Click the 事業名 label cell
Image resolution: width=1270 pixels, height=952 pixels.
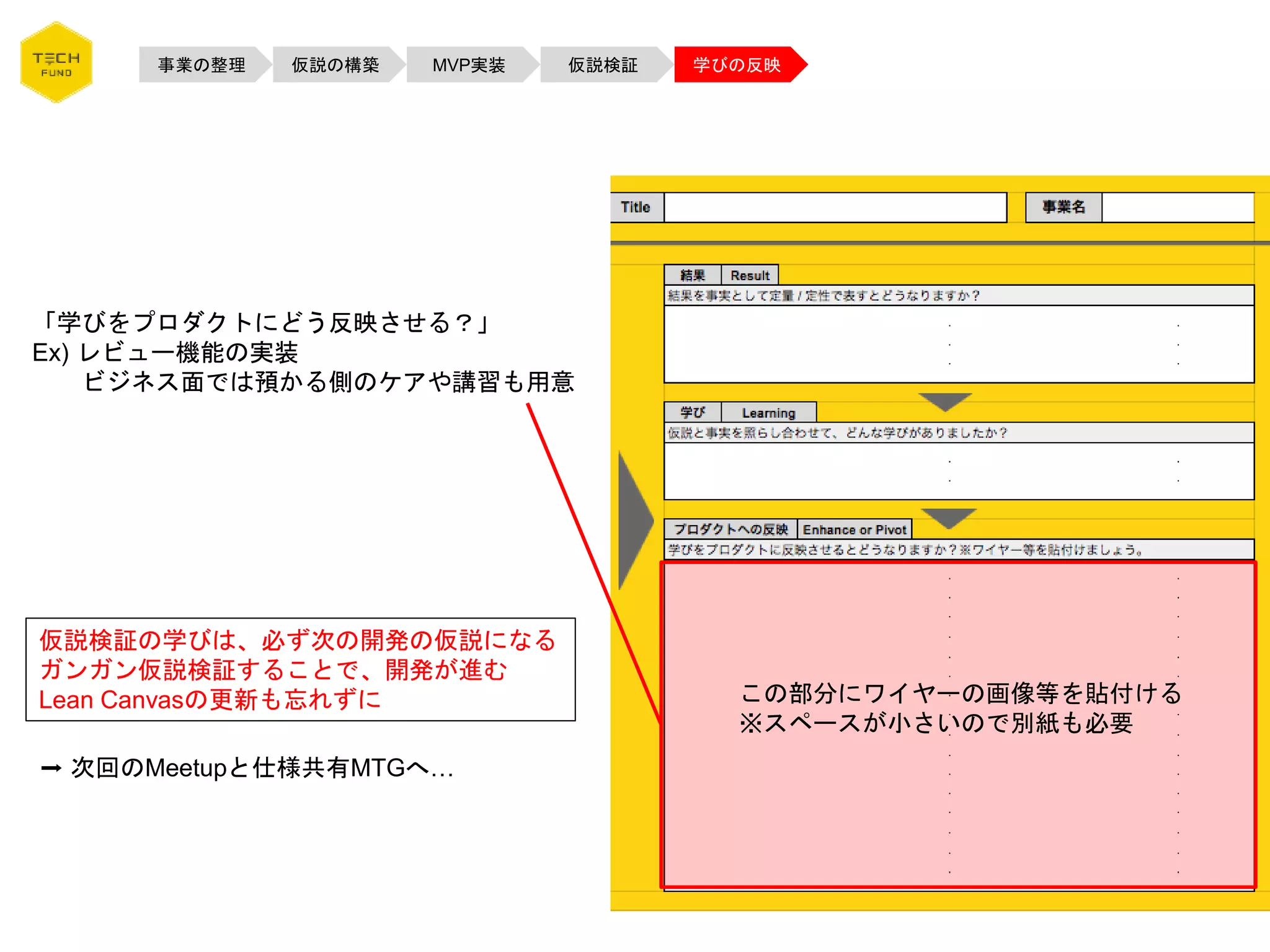pos(1064,207)
